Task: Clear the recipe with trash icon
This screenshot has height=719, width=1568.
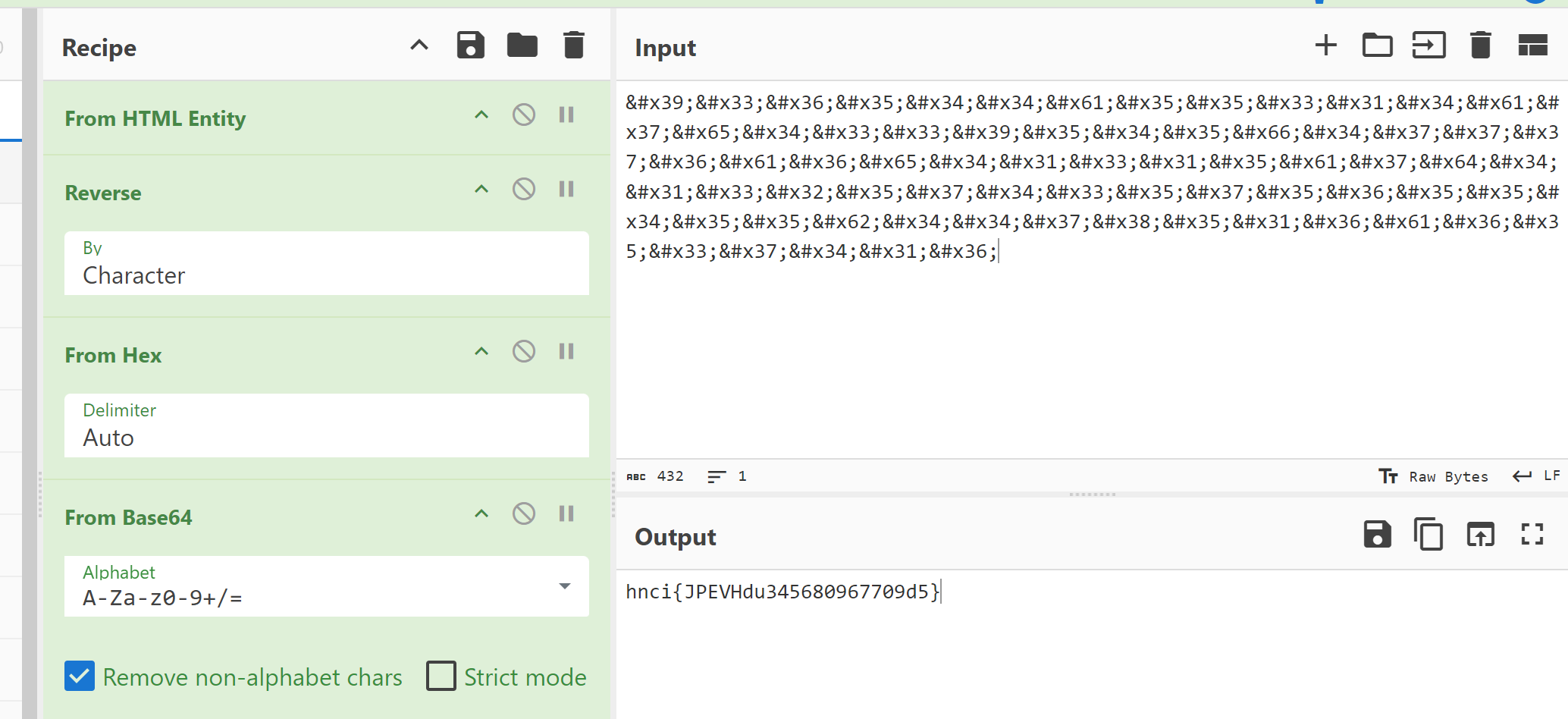Action: [x=574, y=46]
